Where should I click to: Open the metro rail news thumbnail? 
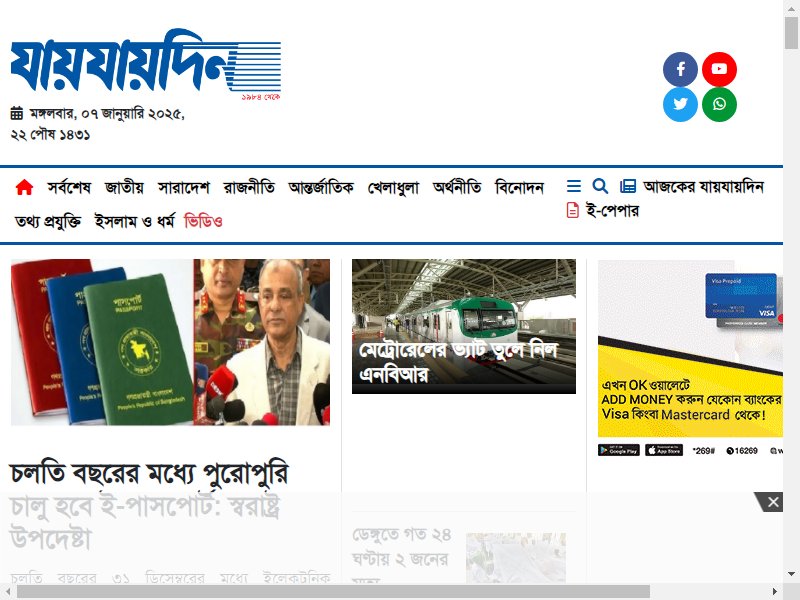(464, 326)
